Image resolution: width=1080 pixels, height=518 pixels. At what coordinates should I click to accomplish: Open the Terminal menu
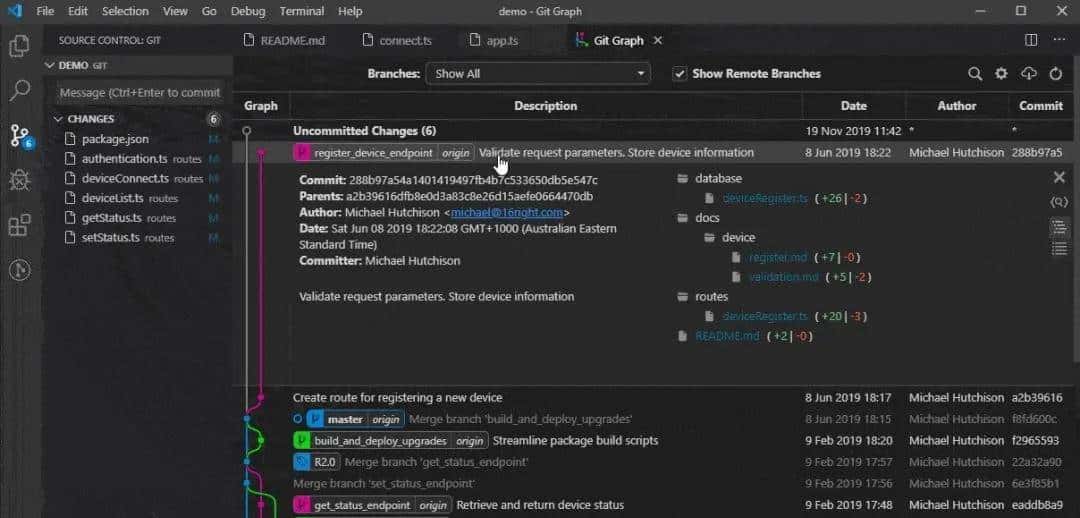(303, 11)
